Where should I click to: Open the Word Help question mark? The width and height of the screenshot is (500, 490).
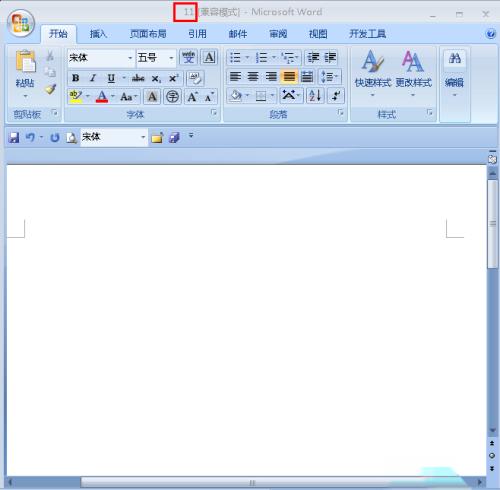coord(491,34)
